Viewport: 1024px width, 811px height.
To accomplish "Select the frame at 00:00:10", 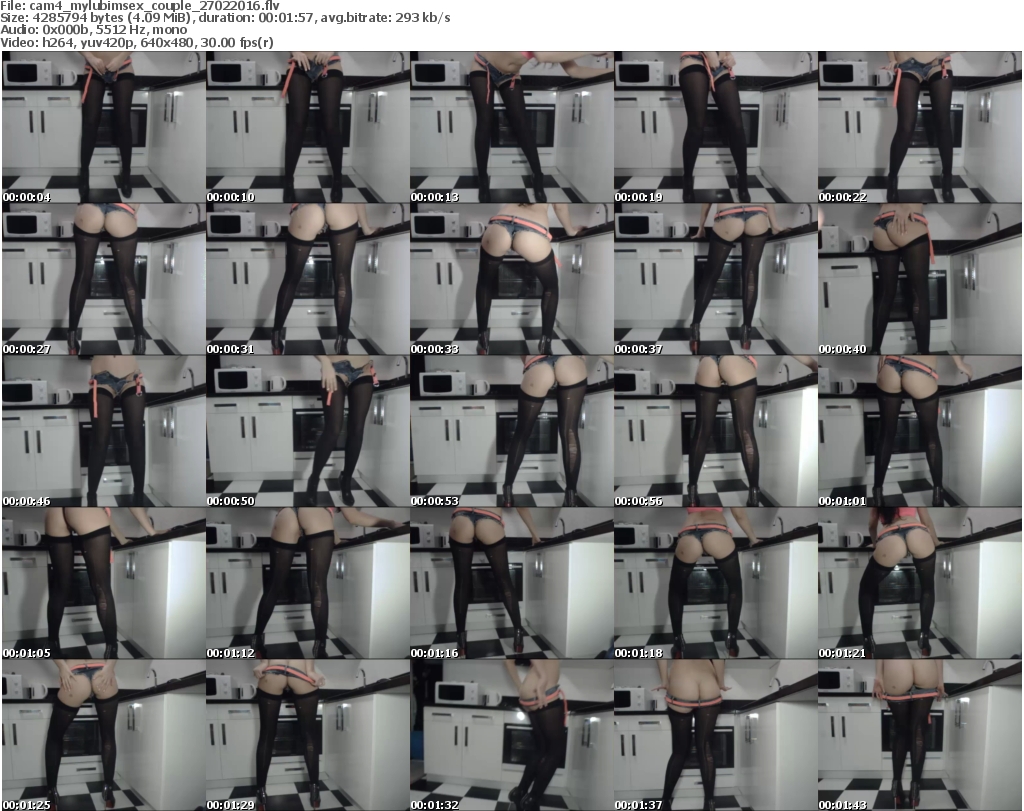I will click(x=307, y=127).
